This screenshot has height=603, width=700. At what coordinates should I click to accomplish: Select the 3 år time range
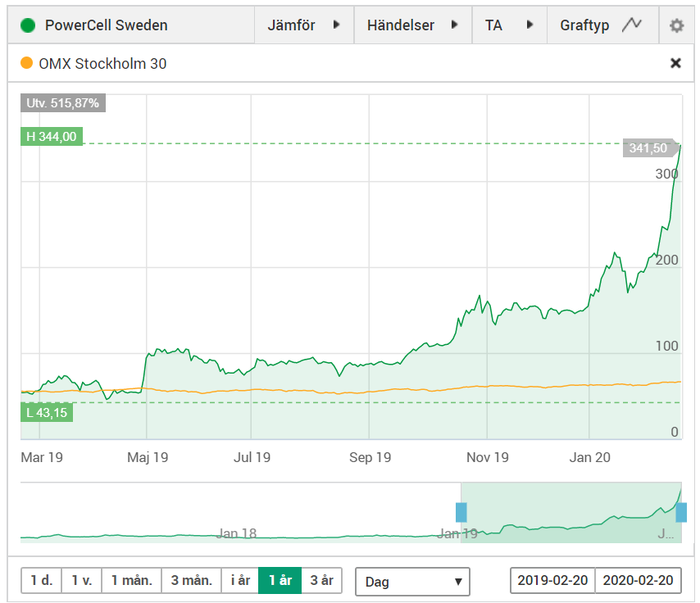pos(322,580)
